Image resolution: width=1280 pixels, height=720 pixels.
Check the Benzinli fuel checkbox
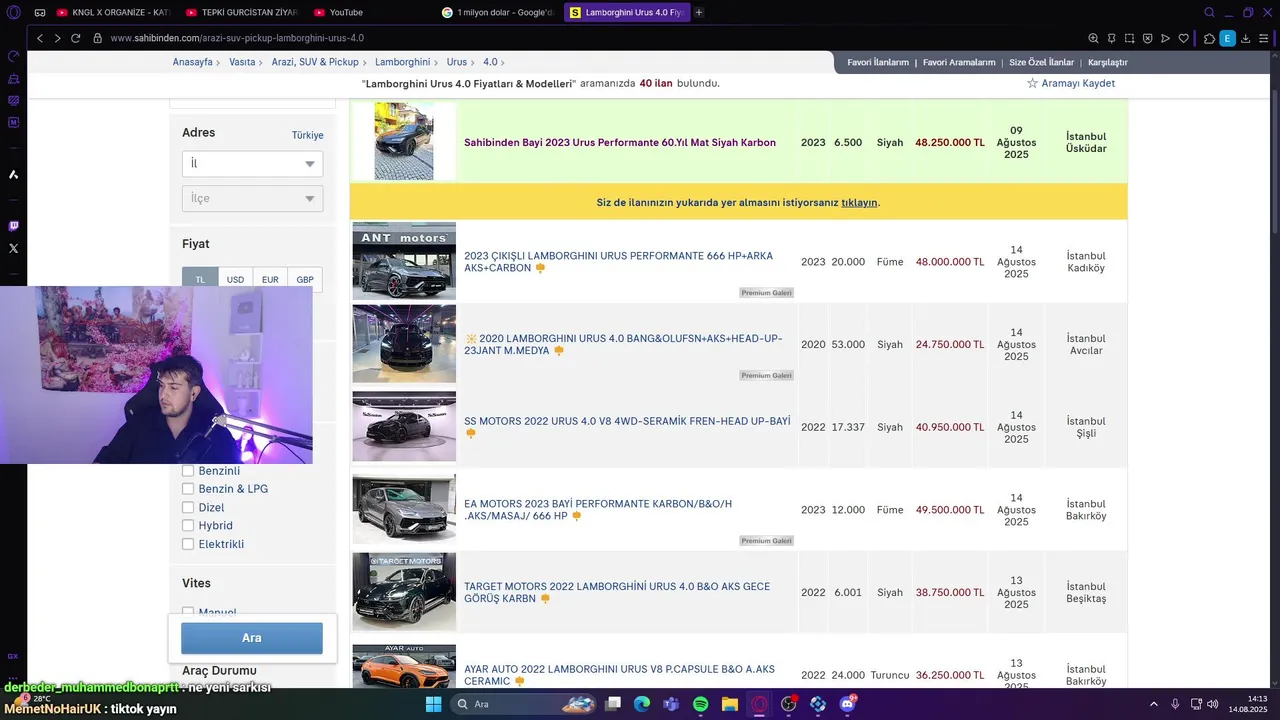pos(188,471)
